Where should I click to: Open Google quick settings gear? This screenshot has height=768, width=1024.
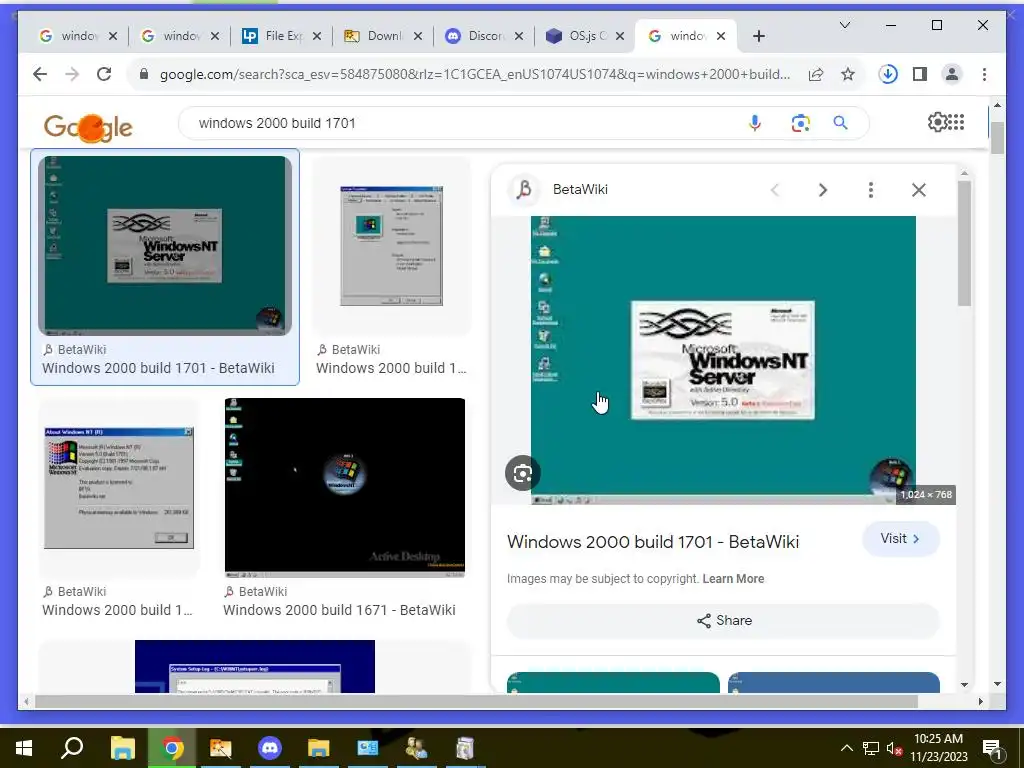(936, 122)
